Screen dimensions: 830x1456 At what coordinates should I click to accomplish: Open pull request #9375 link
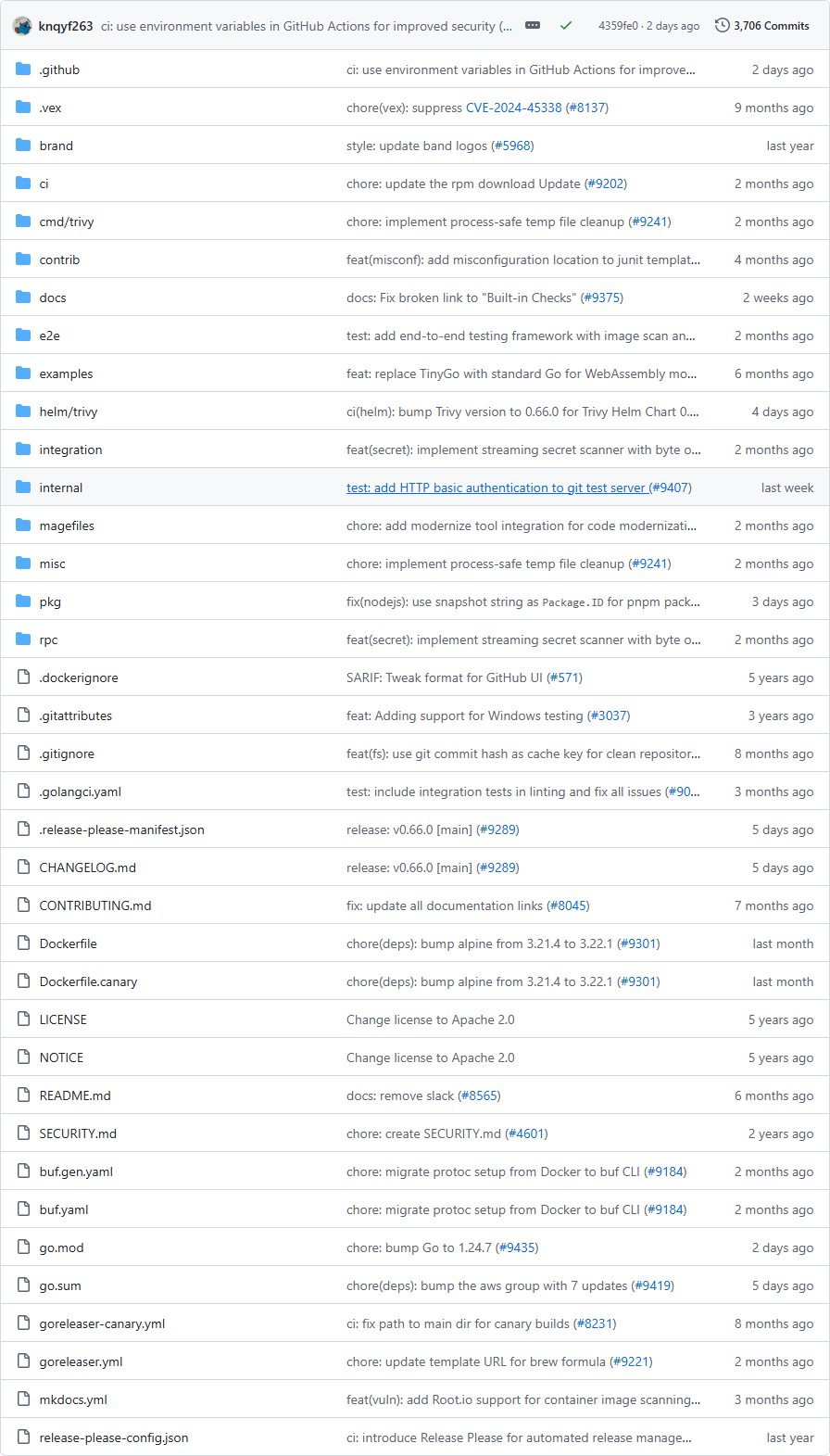[602, 298]
